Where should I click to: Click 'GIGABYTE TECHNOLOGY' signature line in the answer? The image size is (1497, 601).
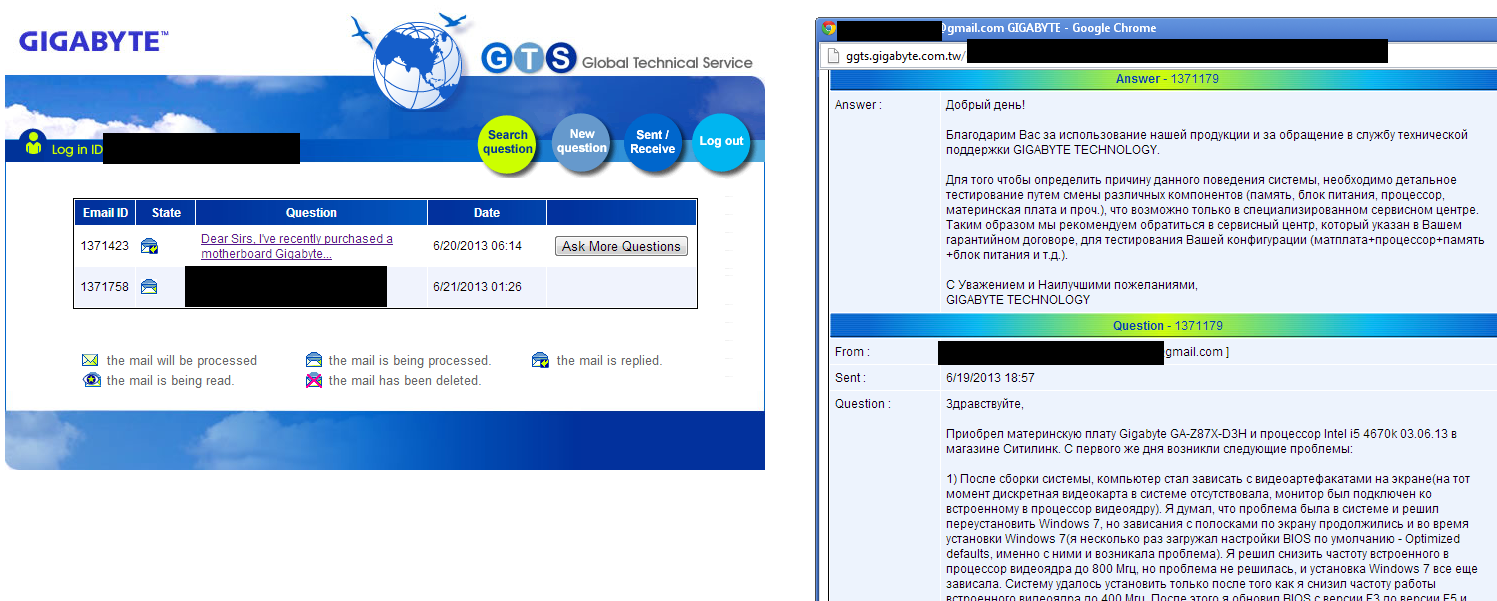1018,299
